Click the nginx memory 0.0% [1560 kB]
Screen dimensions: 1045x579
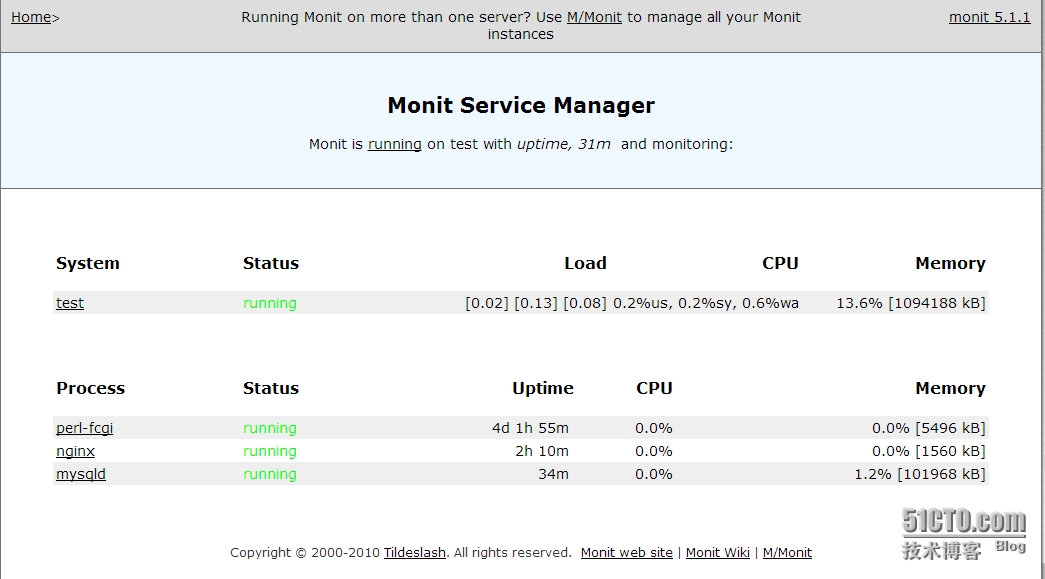pos(929,451)
